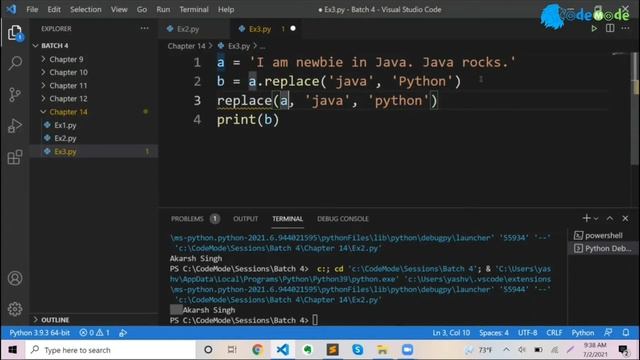Run Python file with play button
Image resolution: width=640 pixels, height=360 pixels.
(594, 29)
